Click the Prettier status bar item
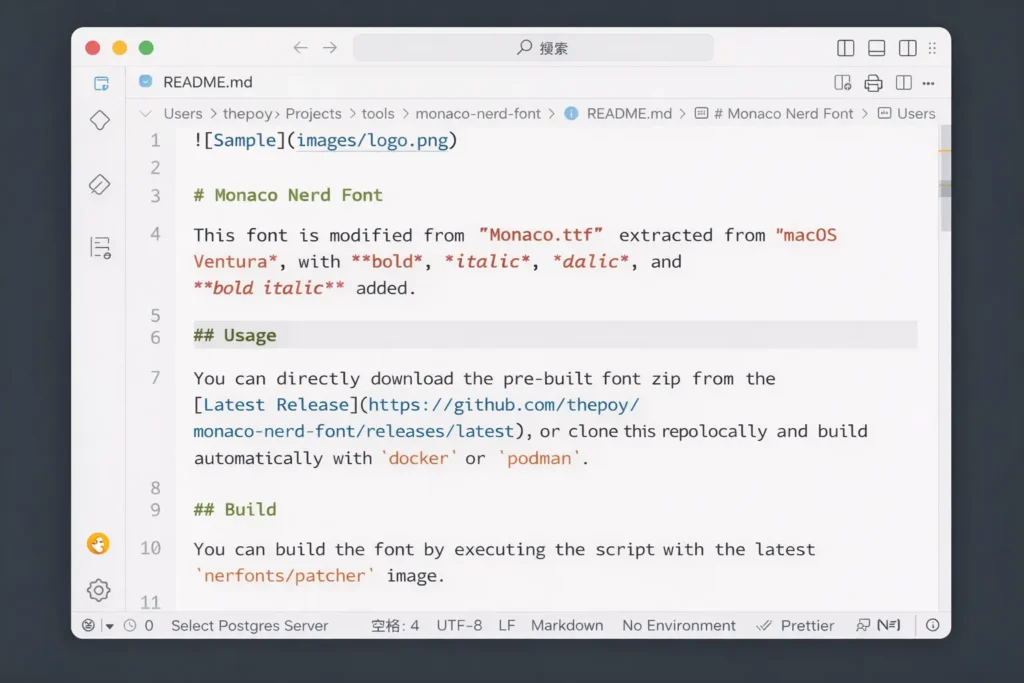 (796, 625)
